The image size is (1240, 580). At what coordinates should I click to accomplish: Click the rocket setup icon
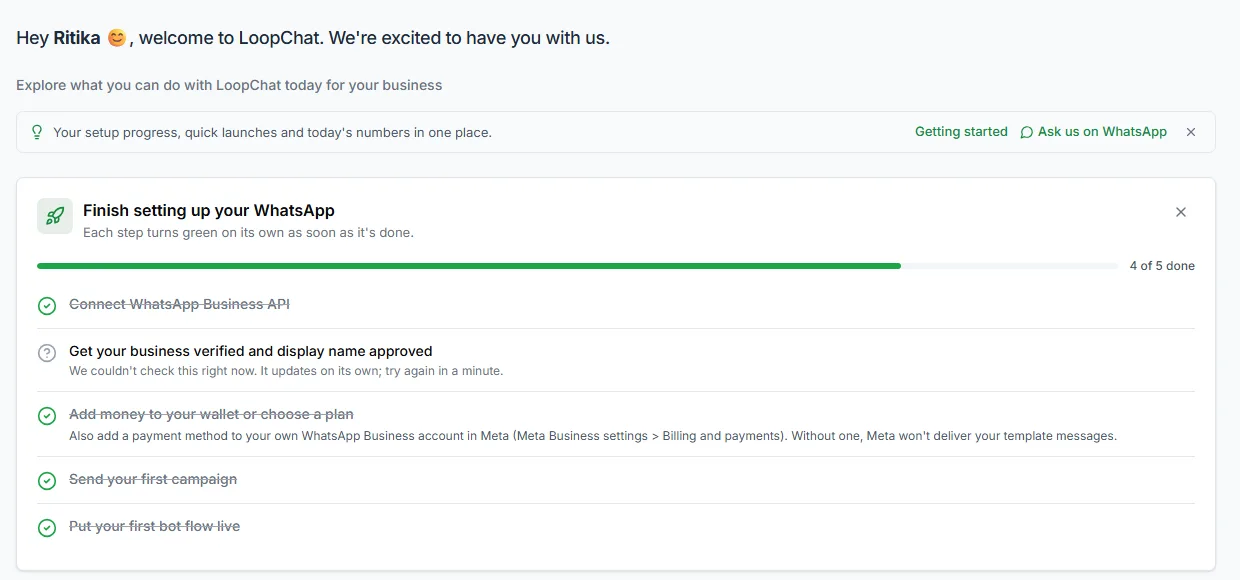[x=55, y=216]
